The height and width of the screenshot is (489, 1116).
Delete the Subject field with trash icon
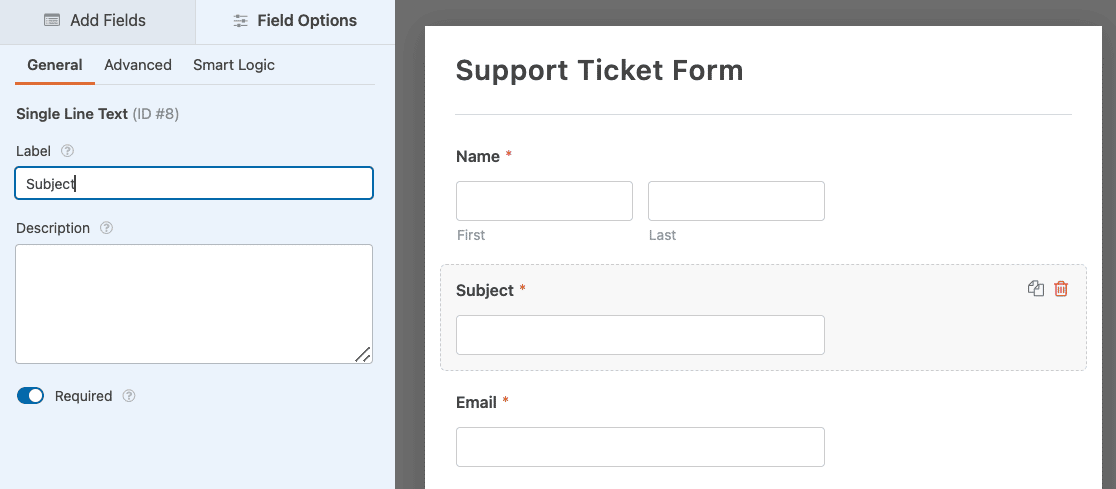(1060, 288)
